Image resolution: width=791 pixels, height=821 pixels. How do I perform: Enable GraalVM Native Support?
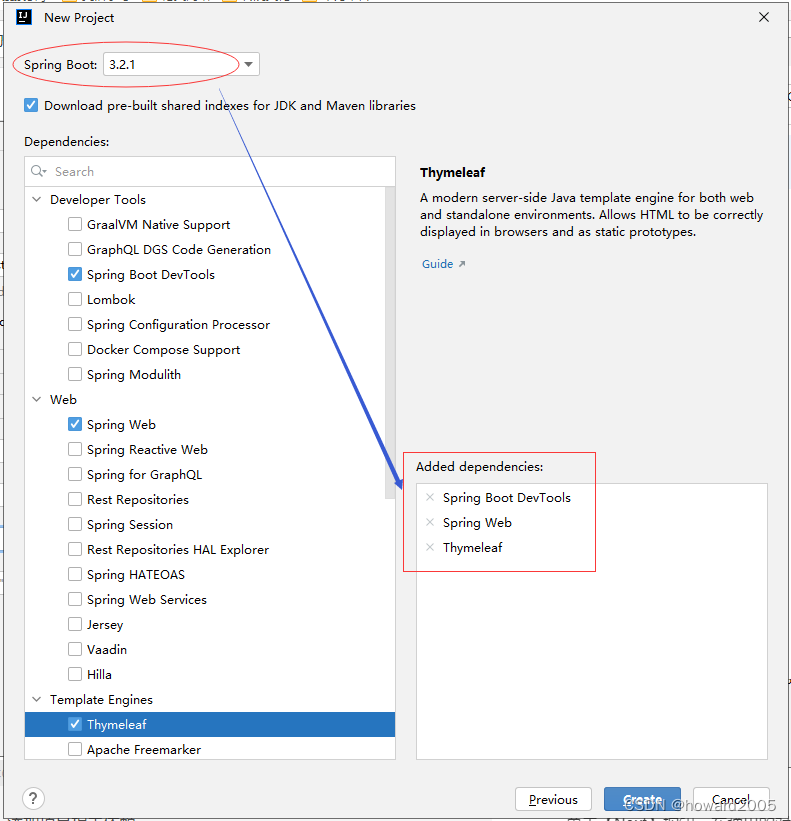point(75,224)
